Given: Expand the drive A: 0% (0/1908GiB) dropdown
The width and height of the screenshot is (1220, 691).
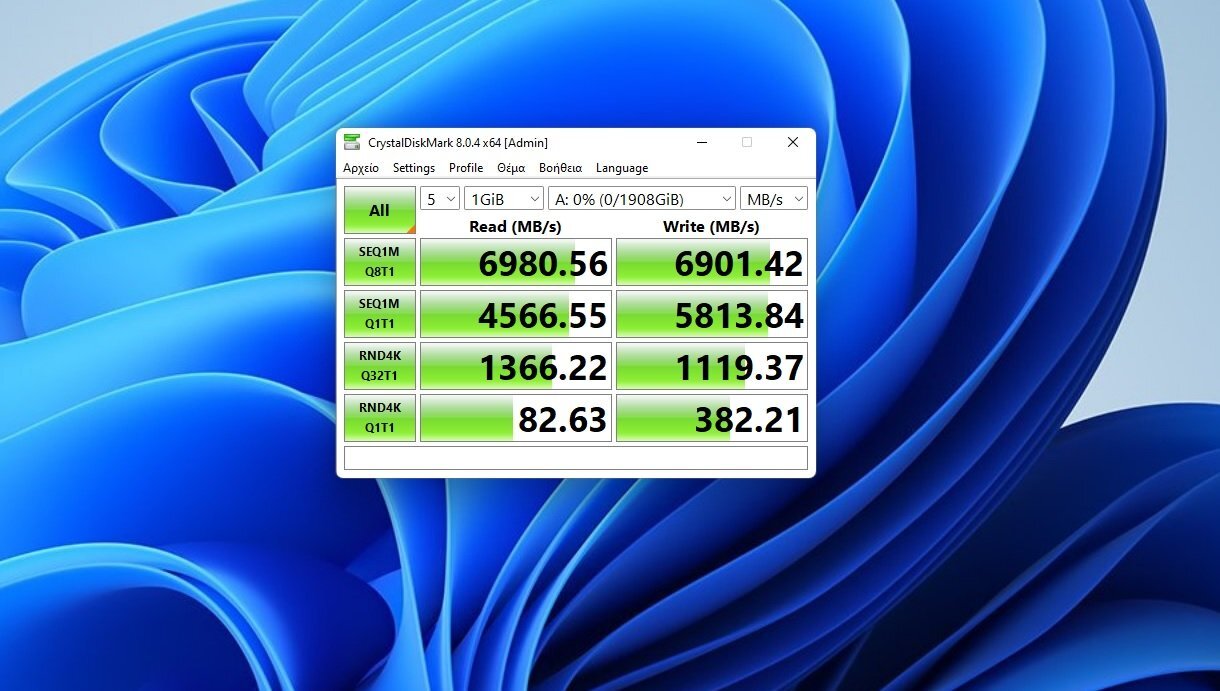Looking at the screenshot, I should tap(642, 199).
